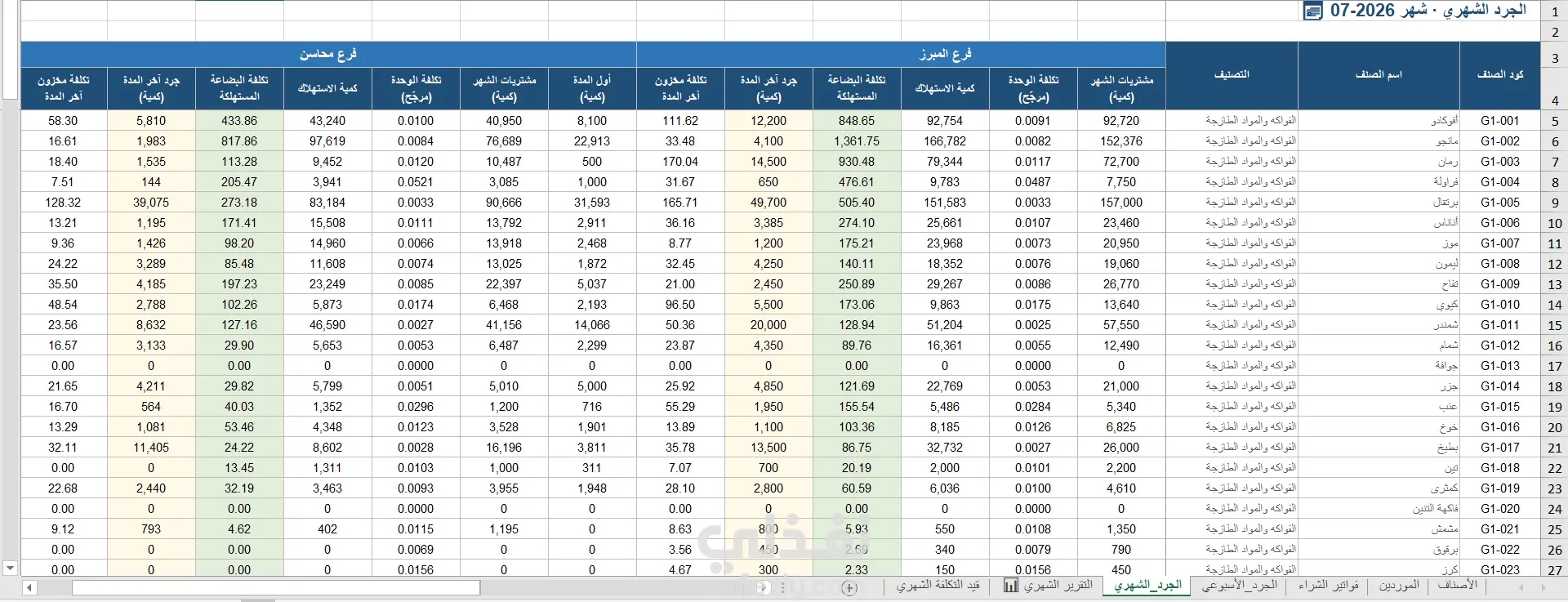This screenshot has height=602, width=1568.
Task: Open the فواتير الشراء sheet tab
Action: [x=1329, y=585]
